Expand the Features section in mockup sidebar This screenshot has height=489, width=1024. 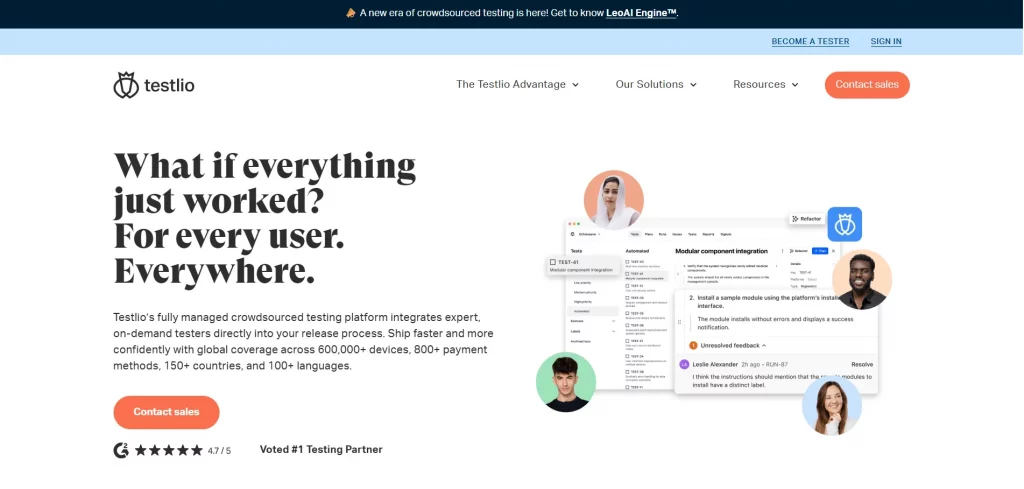tap(613, 321)
